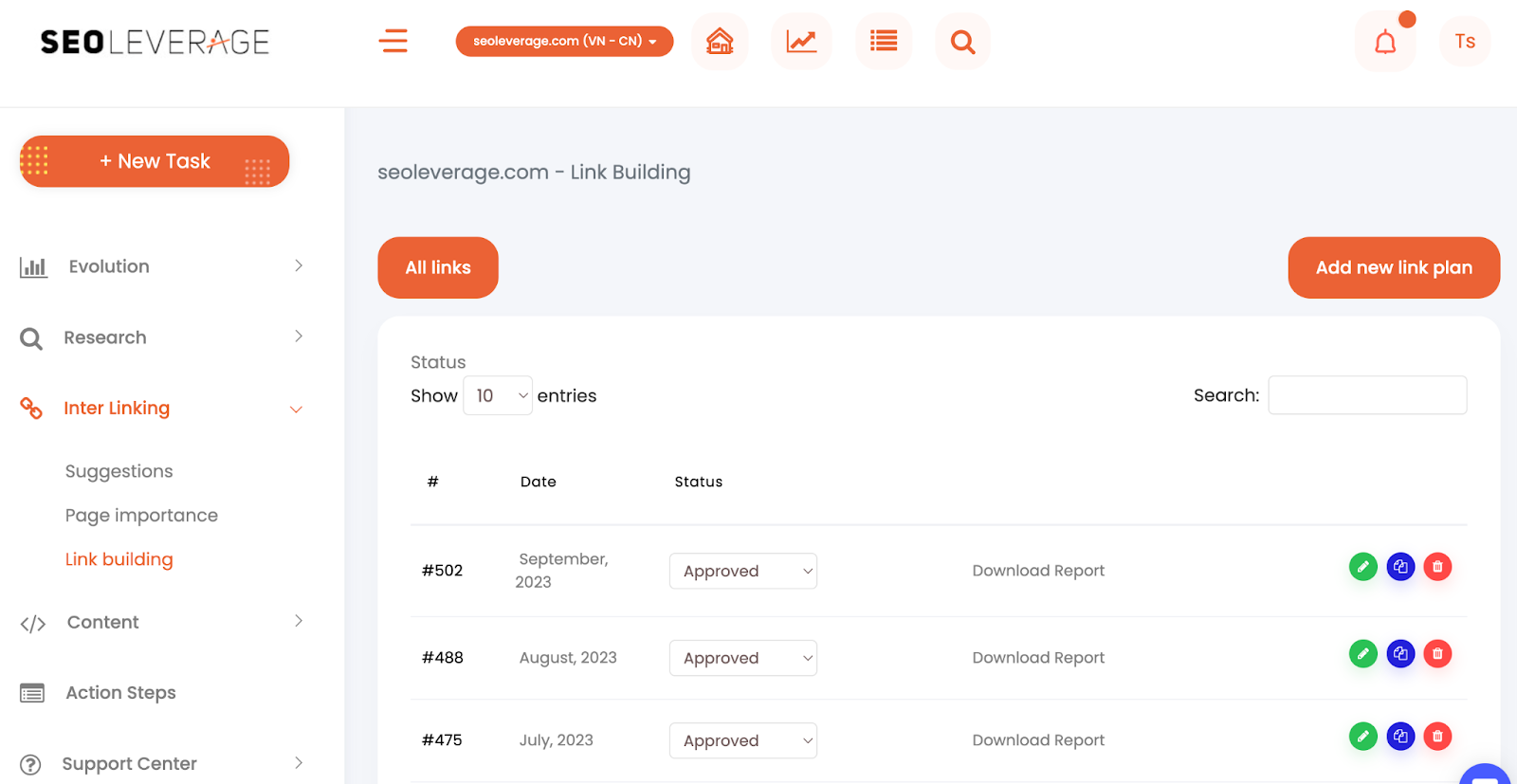Click the Research magnifier sidebar icon
This screenshot has width=1517, height=784.
point(31,338)
